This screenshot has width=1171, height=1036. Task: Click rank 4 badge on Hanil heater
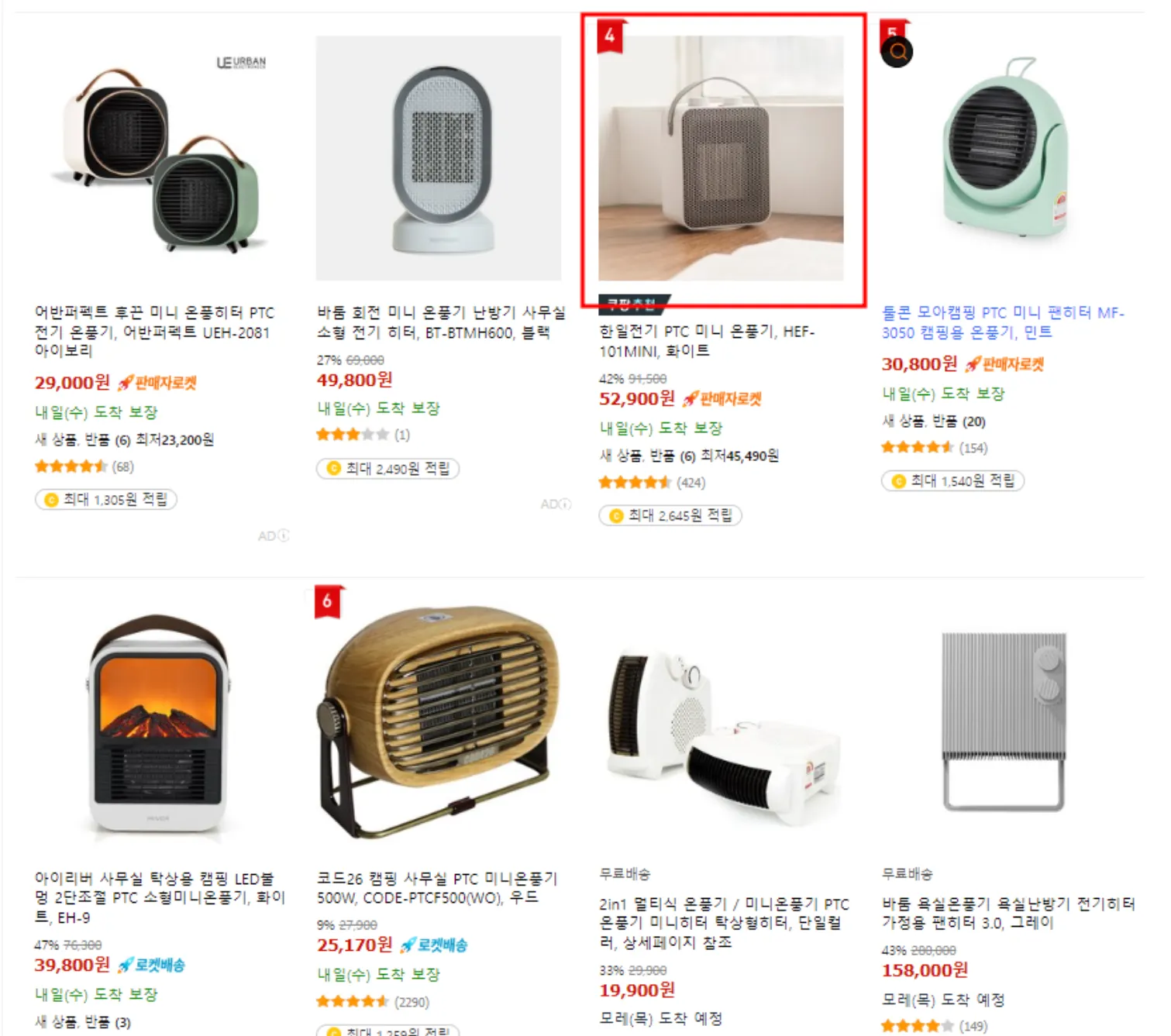[x=610, y=36]
